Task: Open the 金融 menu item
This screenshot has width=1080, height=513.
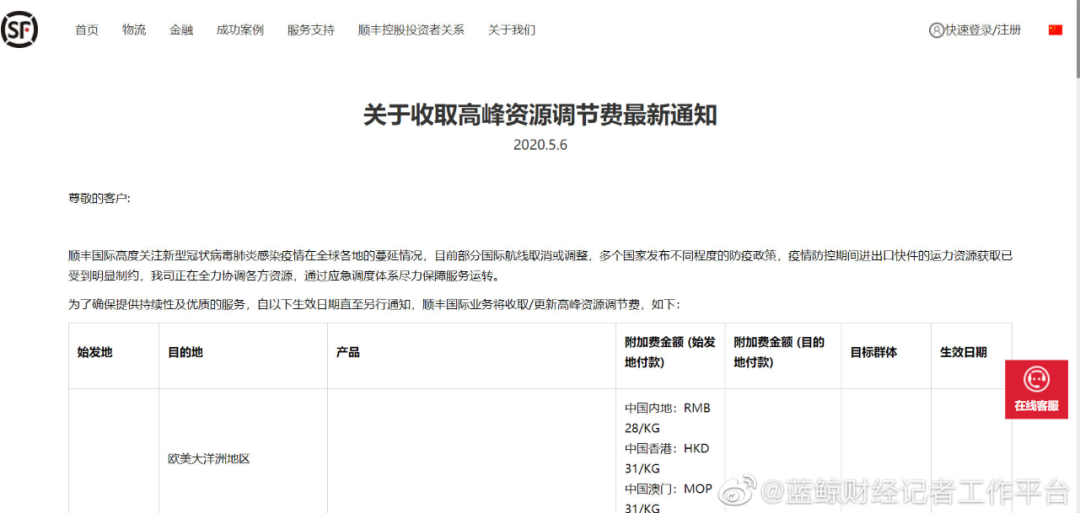Action: point(181,30)
